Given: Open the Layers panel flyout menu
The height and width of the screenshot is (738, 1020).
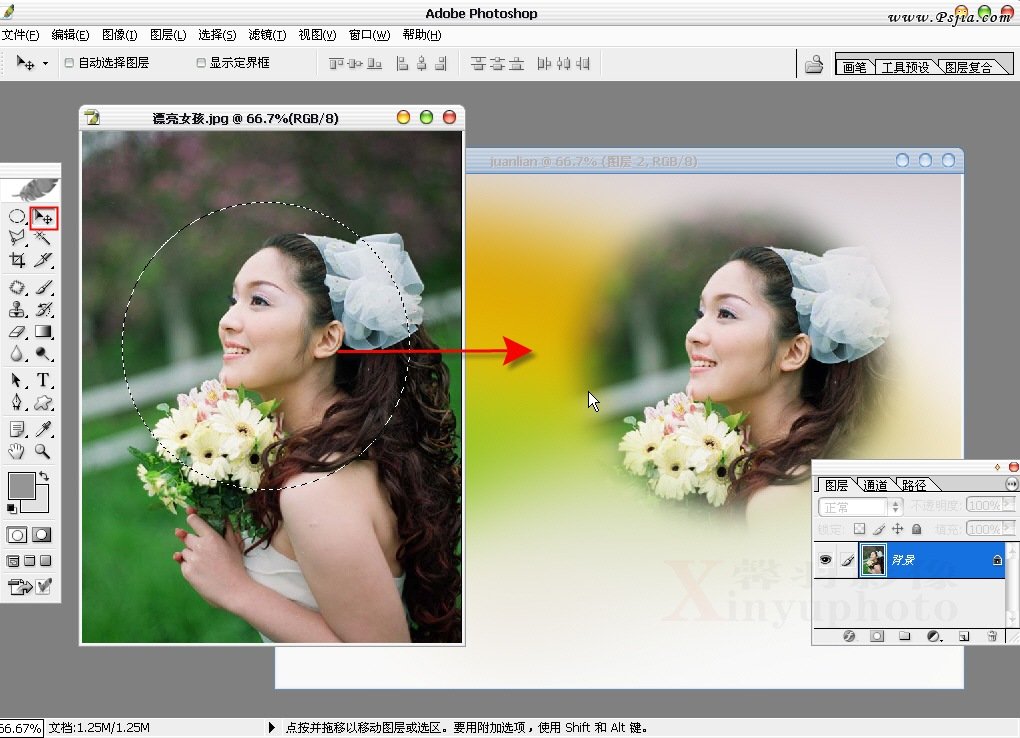Looking at the screenshot, I should (1011, 484).
